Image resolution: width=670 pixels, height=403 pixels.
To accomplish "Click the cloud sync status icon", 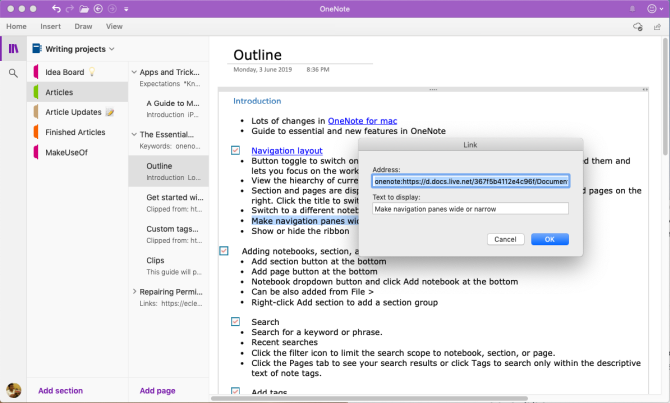I will [638, 27].
